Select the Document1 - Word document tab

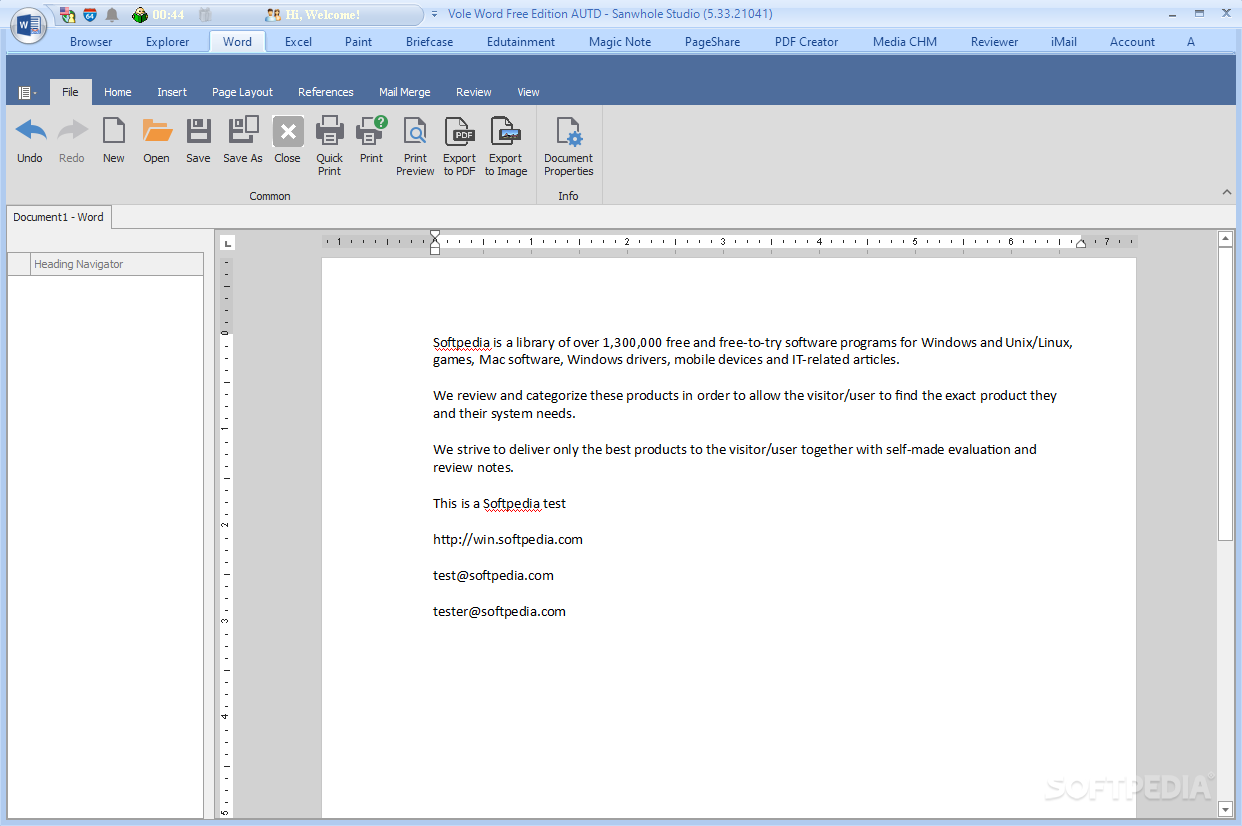58,217
